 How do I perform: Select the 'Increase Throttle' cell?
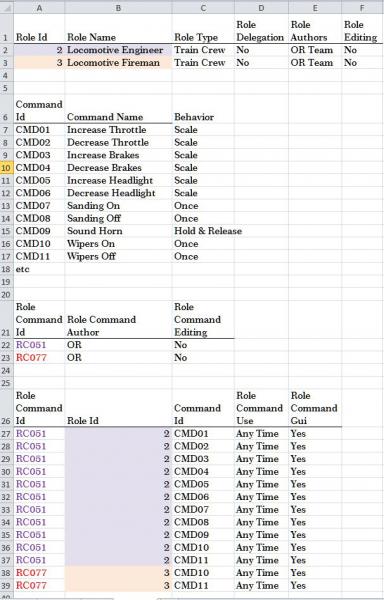[119, 130]
